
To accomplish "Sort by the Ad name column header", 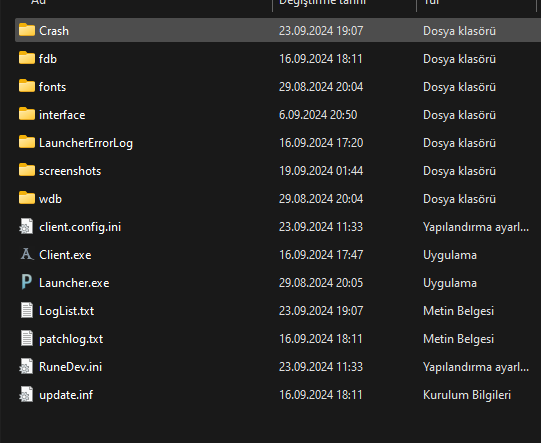I will [38, 2].
